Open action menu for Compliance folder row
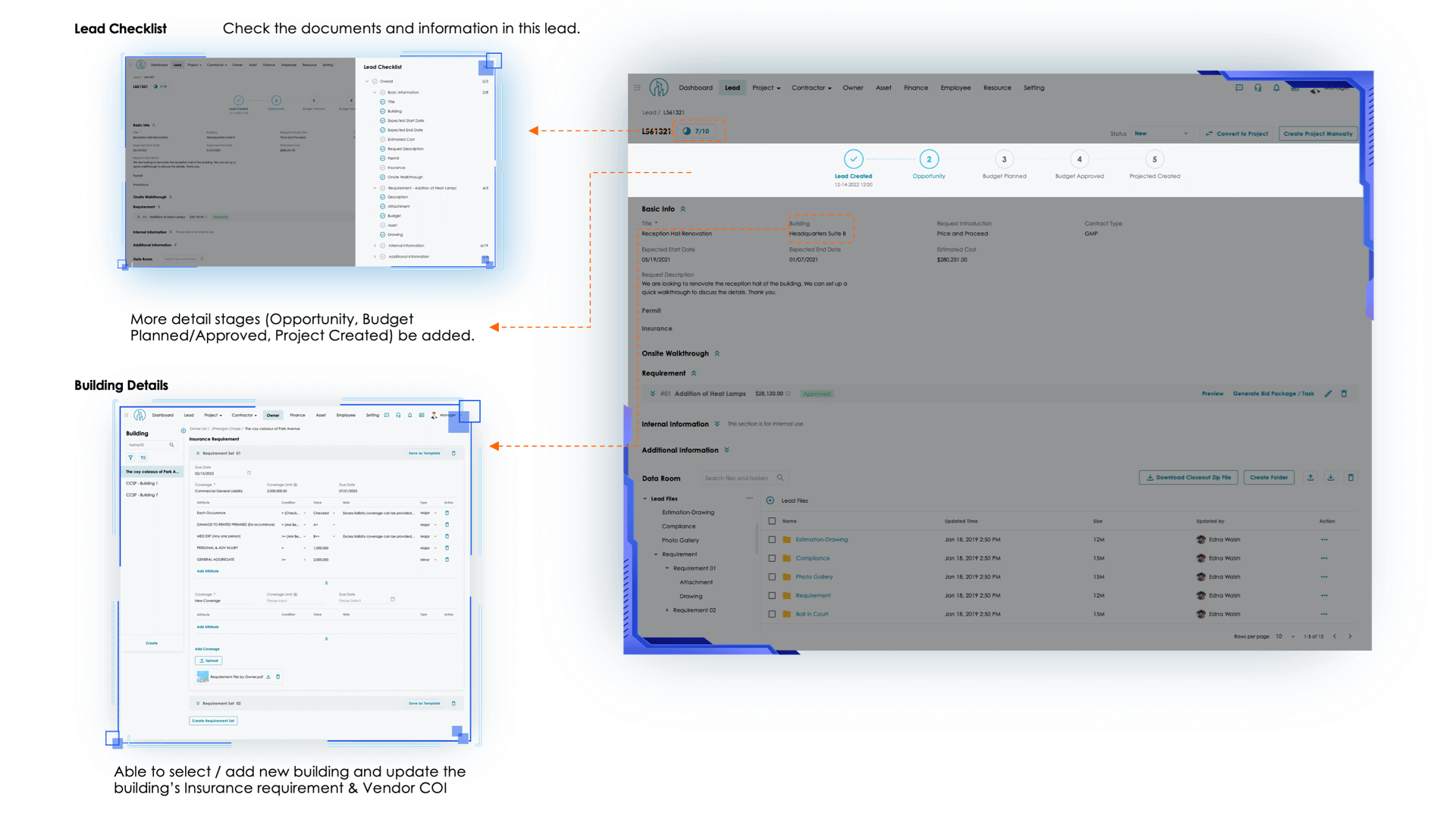The width and height of the screenshot is (1456, 819). 1324,558
